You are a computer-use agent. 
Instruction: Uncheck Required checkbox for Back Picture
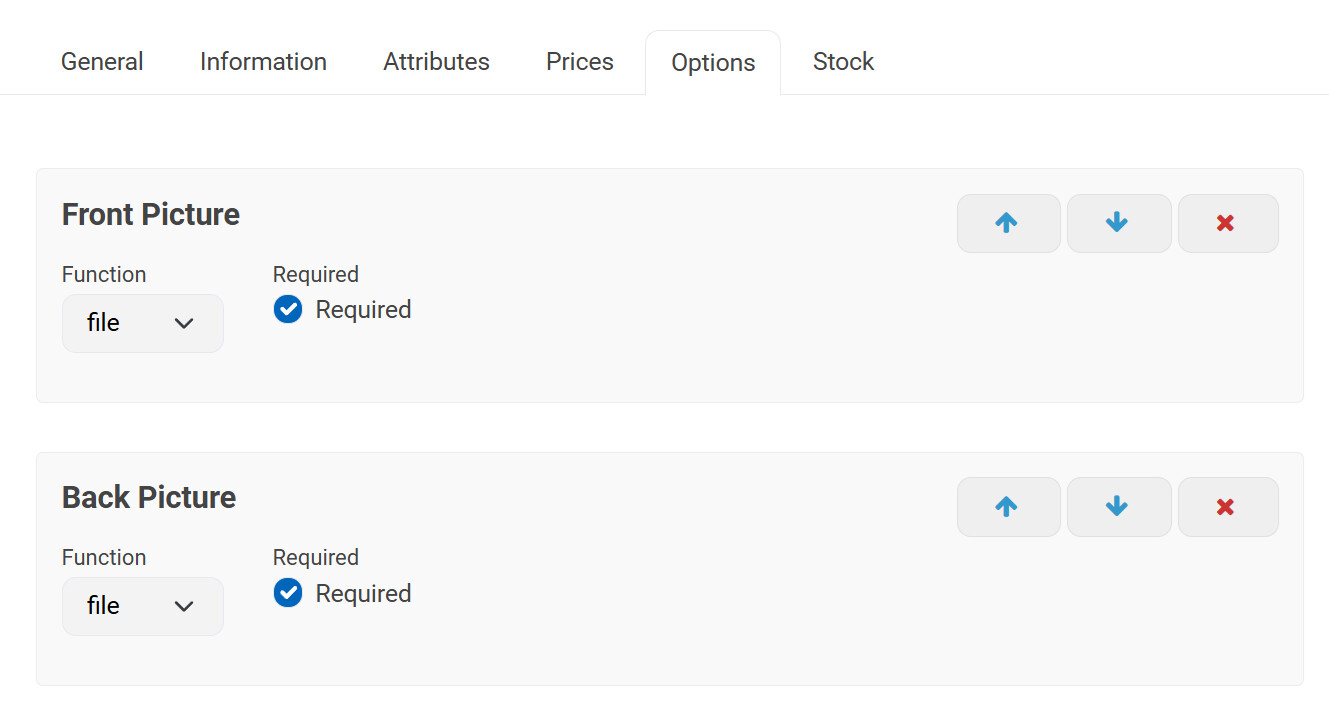(x=288, y=593)
